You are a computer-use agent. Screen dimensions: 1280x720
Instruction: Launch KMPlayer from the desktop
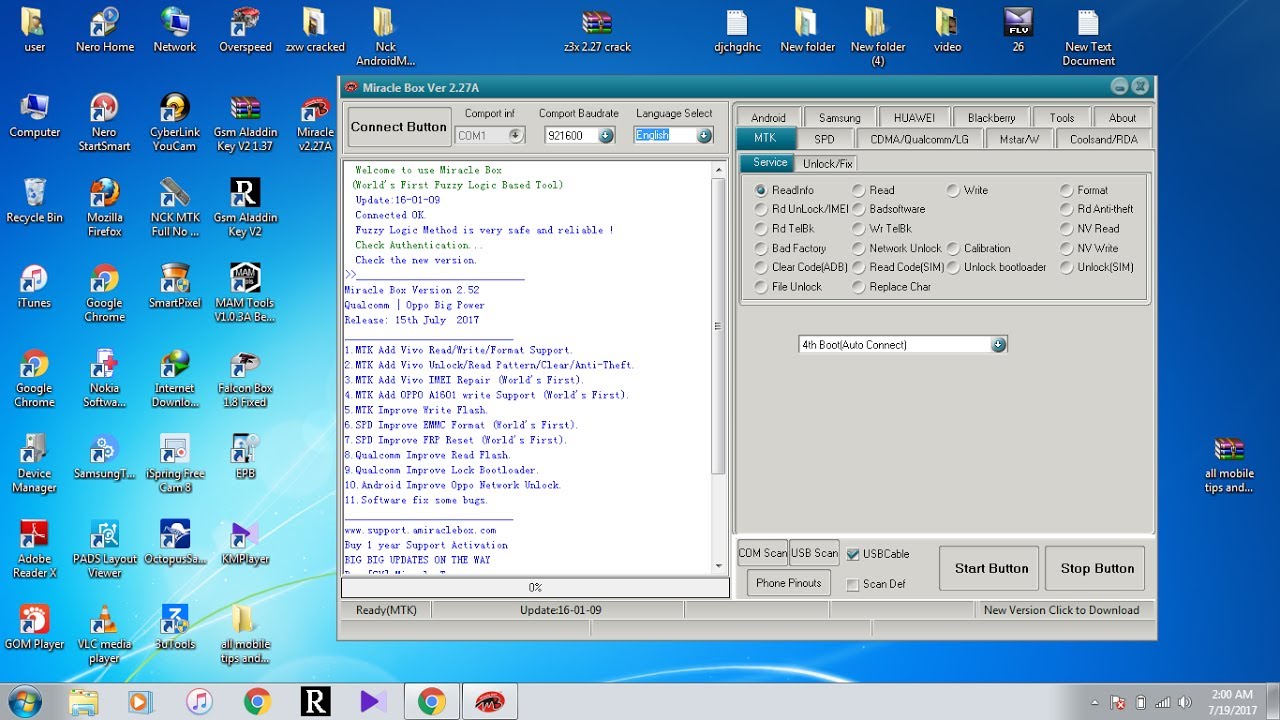click(x=245, y=542)
